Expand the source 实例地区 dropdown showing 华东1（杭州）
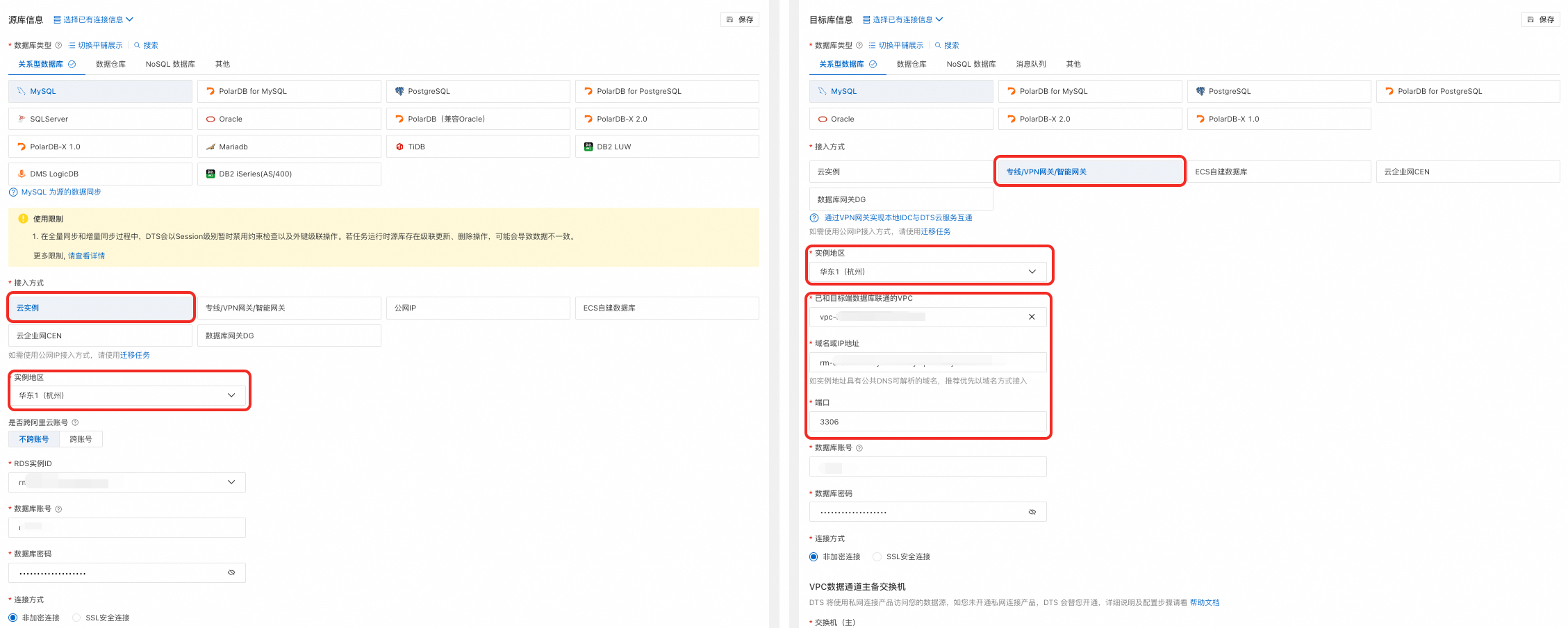 pos(127,395)
